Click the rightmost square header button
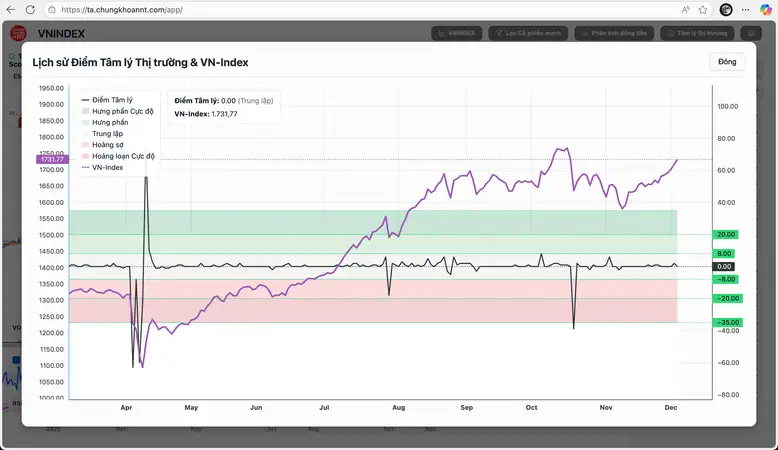778x450 pixels. pos(752,33)
